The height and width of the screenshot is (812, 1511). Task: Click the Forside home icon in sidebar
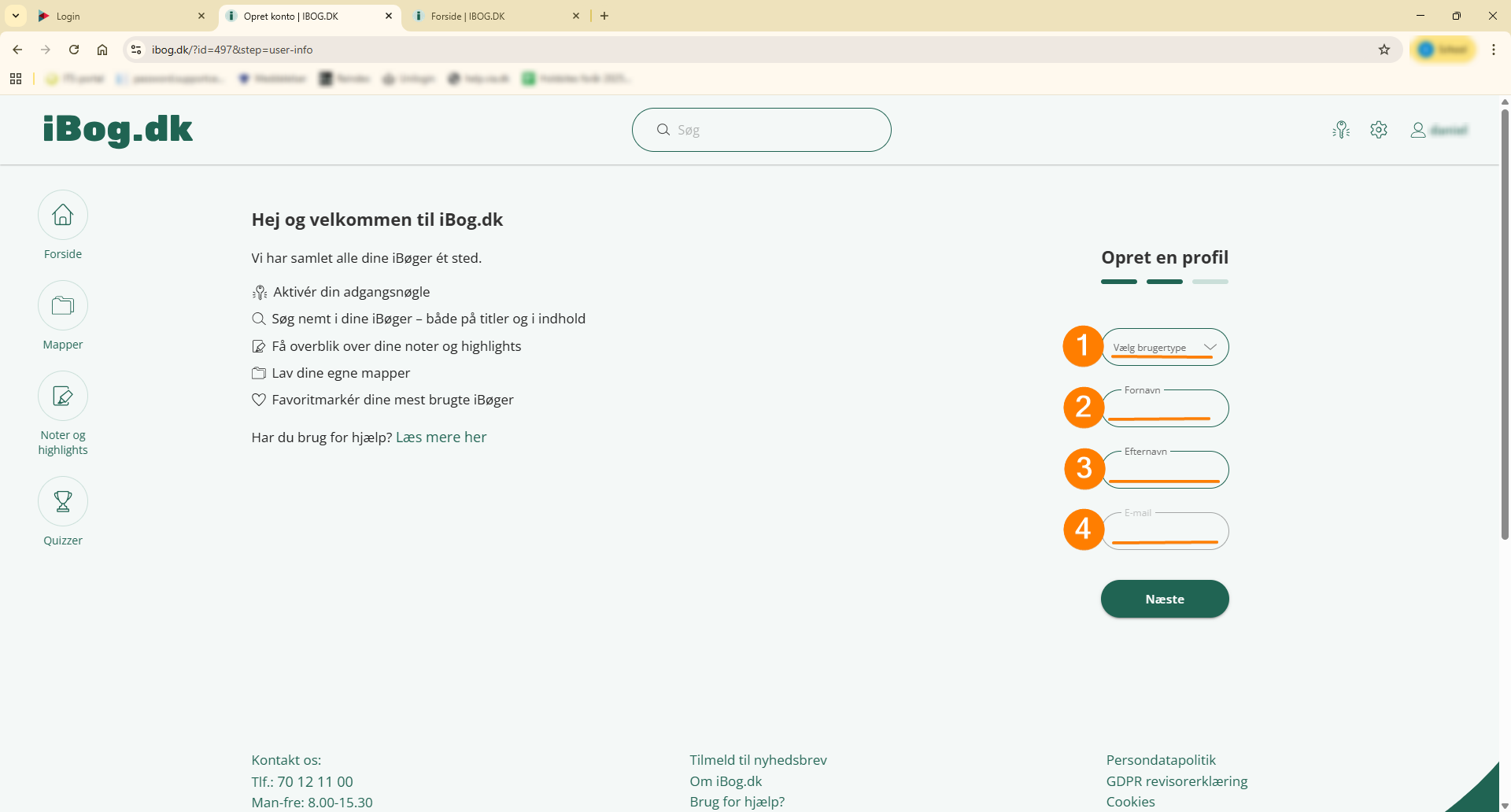pyautogui.click(x=63, y=215)
